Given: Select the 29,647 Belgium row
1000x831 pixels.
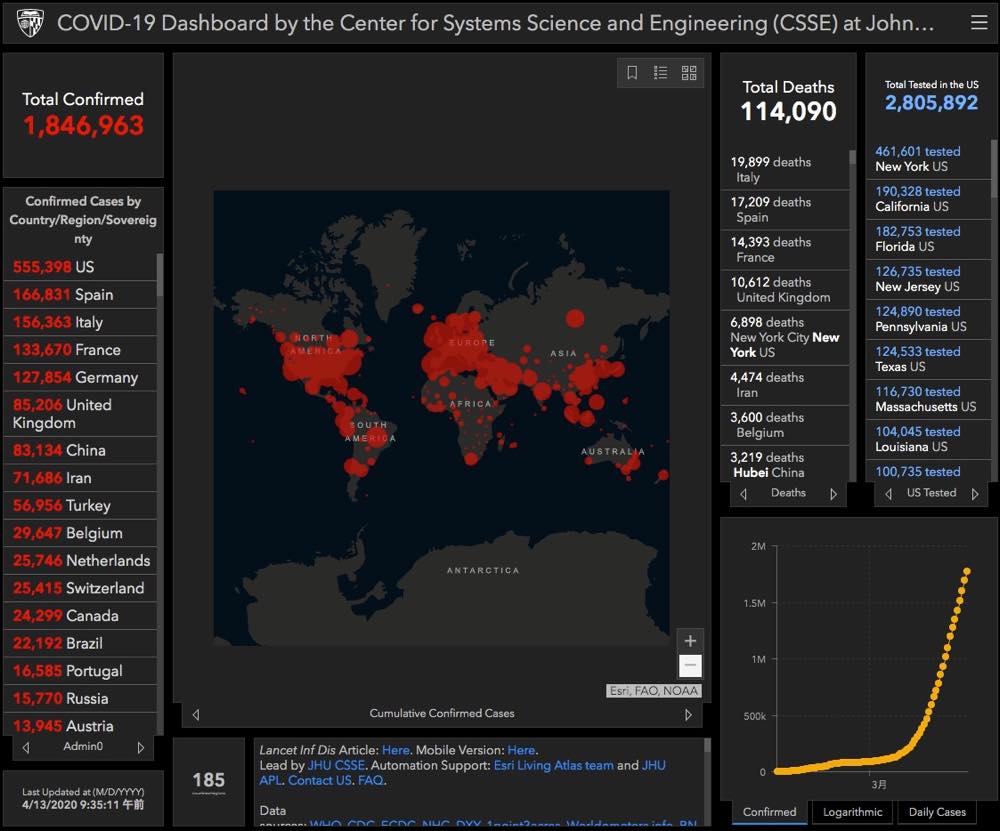Looking at the screenshot, I should [x=80, y=533].
